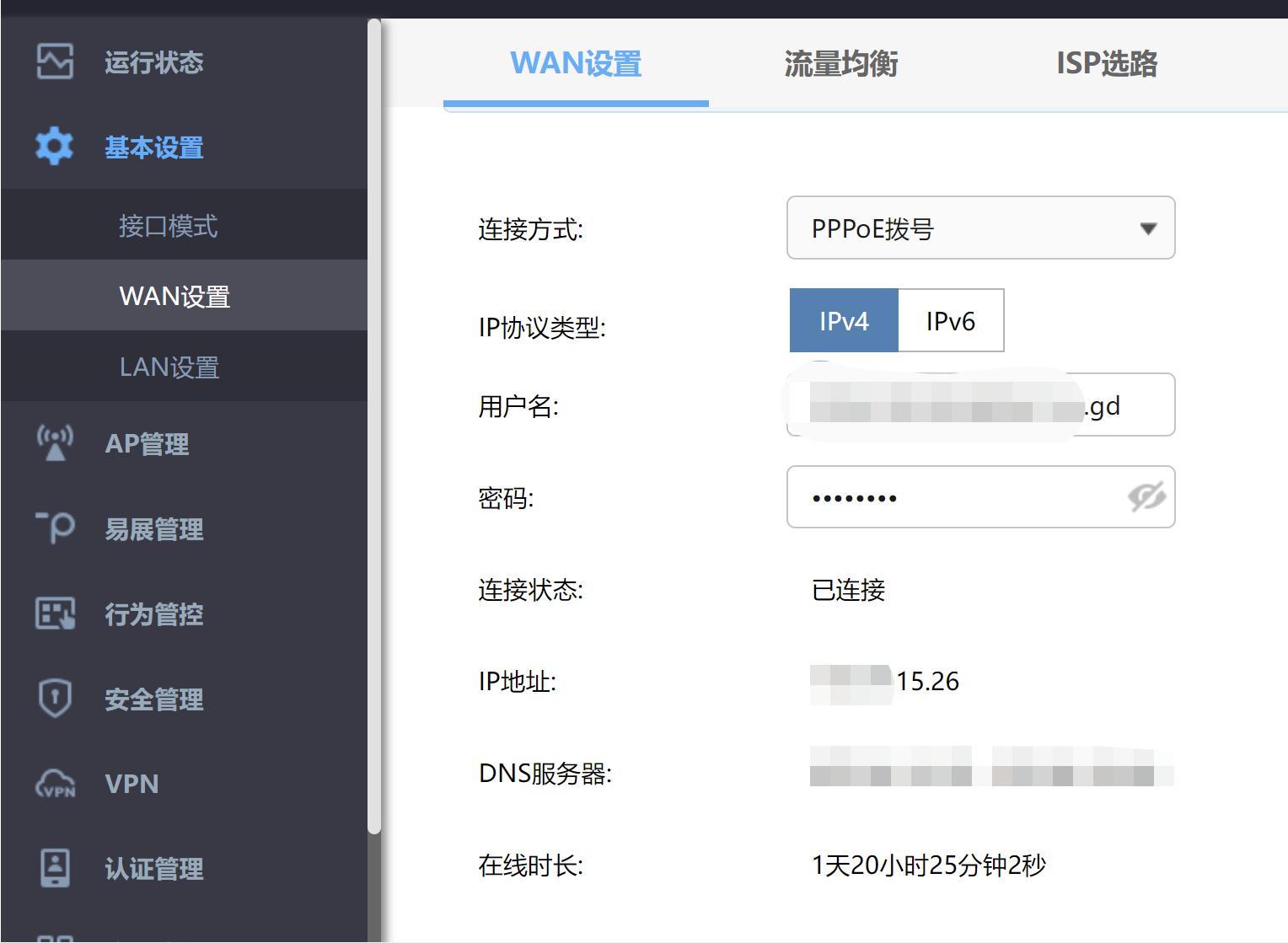1288x943 pixels.
Task: Show the hidden password with the eye toggle
Action: (x=1147, y=497)
